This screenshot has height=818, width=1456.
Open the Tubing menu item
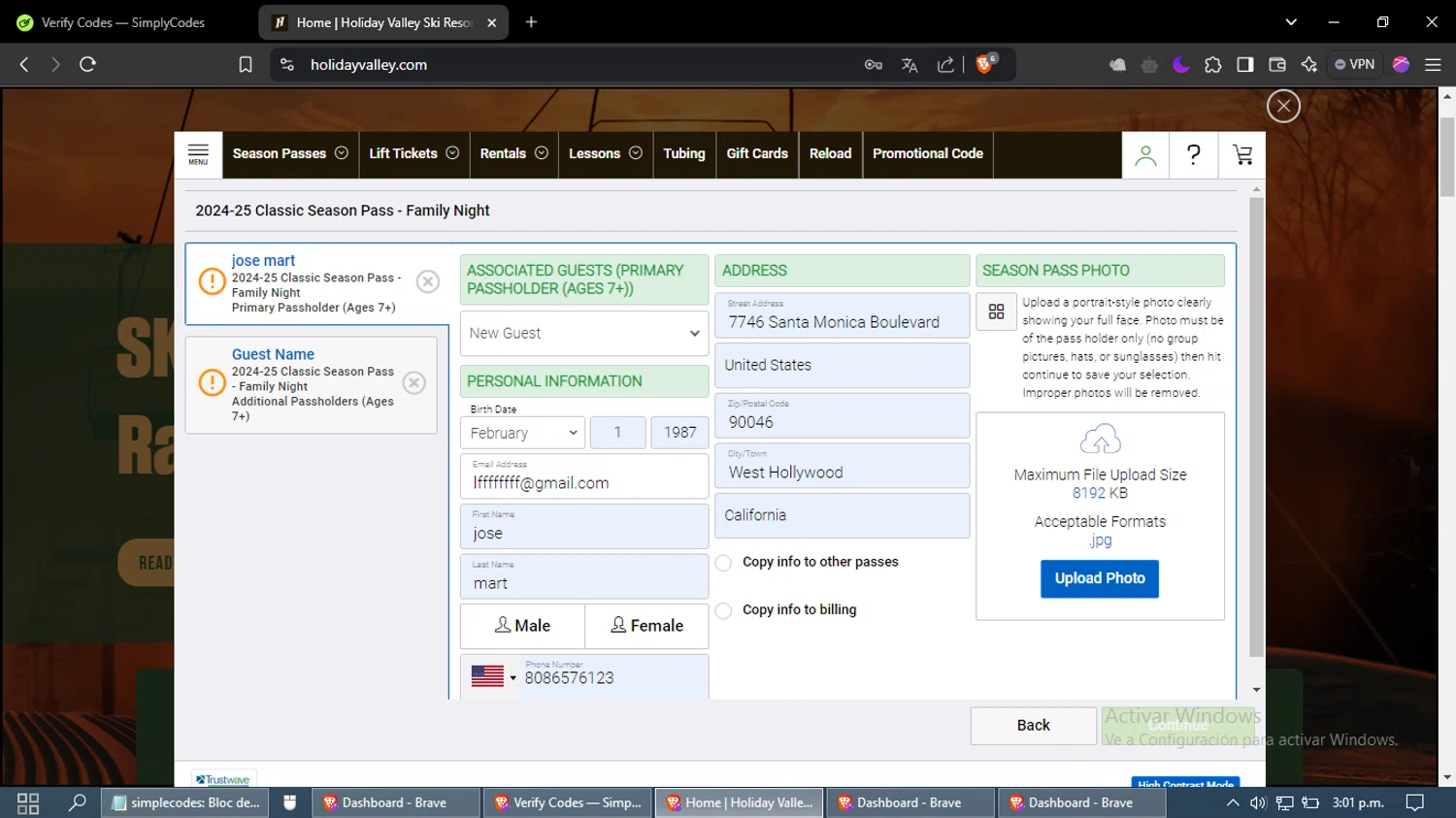click(684, 154)
